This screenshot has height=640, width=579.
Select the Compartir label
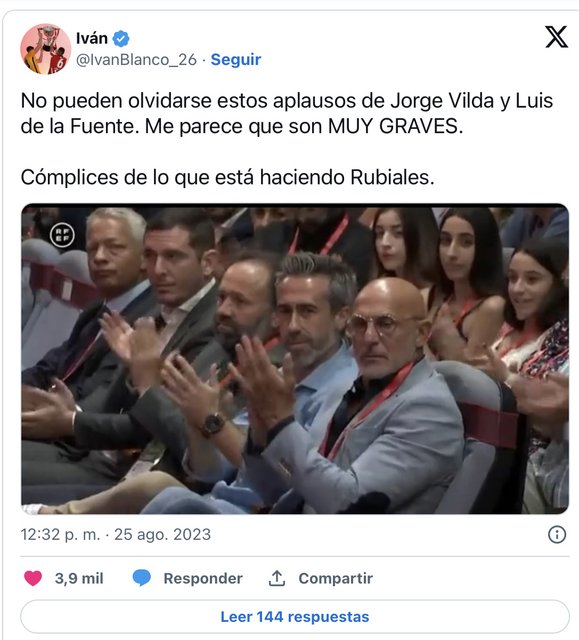[x=336, y=578]
